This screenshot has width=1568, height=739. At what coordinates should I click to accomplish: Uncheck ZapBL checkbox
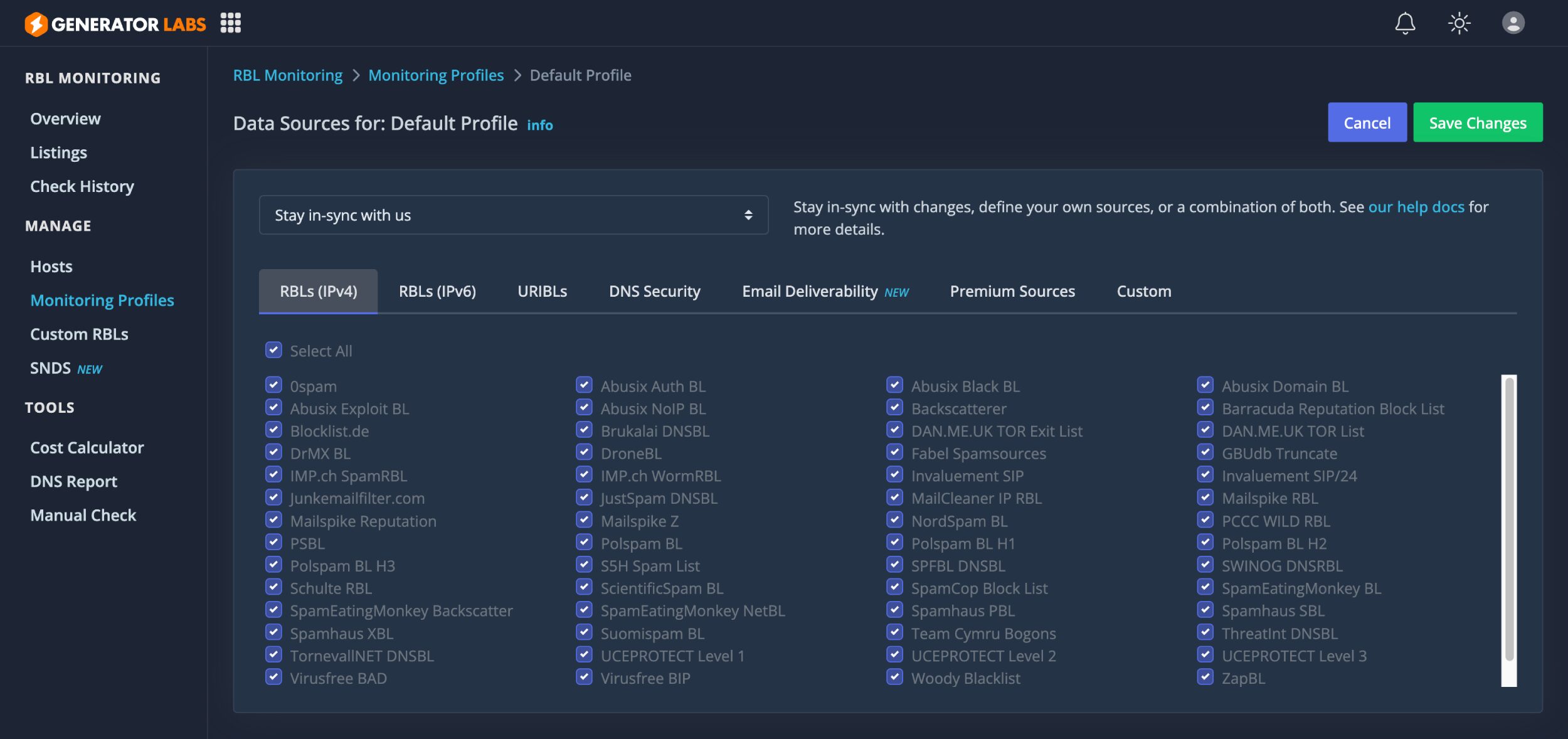1205,678
